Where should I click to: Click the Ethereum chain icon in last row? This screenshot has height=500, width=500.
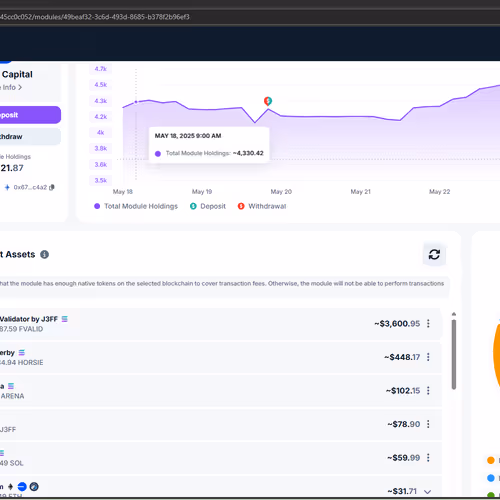(x=11, y=487)
